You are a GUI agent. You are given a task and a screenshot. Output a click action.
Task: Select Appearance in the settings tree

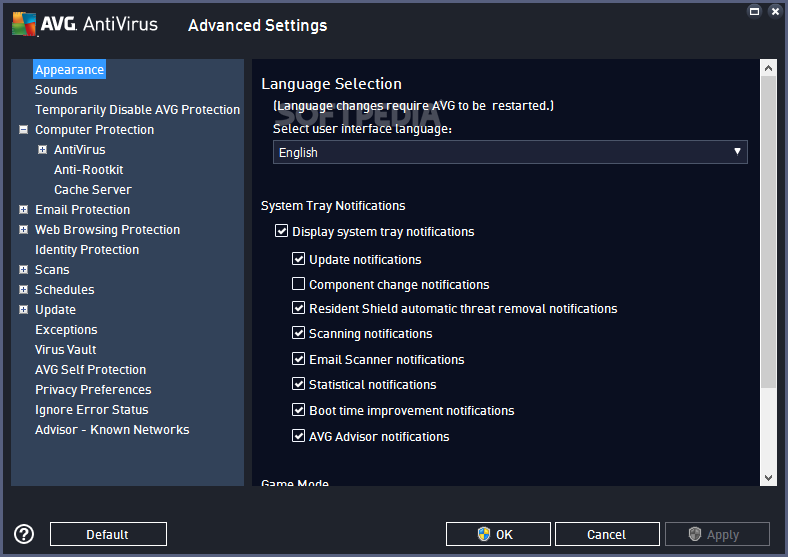[x=69, y=69]
